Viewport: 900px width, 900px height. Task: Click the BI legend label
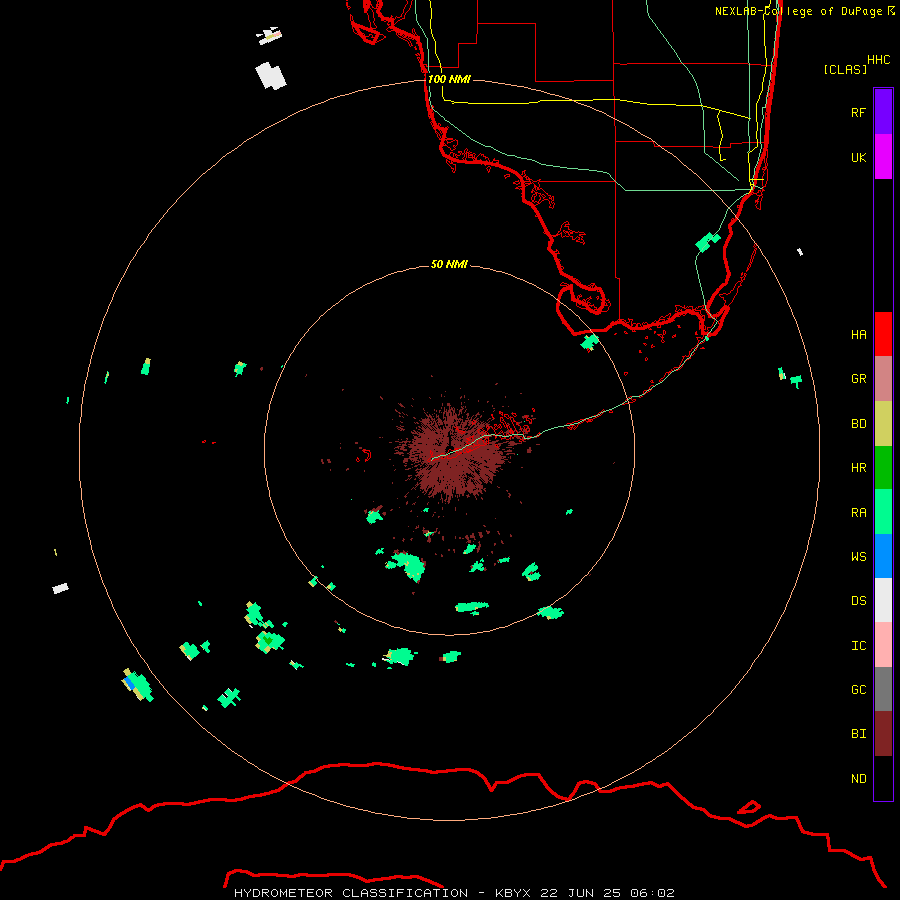coord(858,734)
